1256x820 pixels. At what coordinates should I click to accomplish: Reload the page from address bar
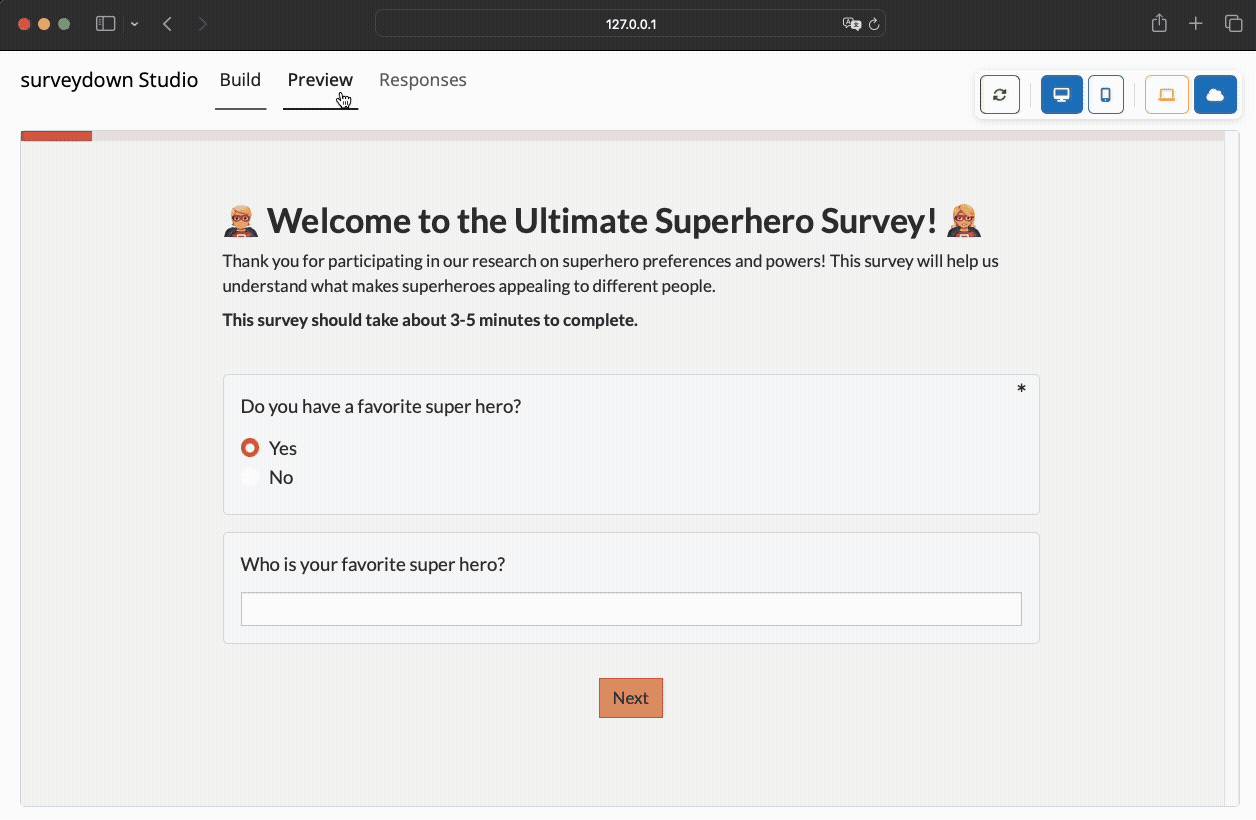(874, 24)
